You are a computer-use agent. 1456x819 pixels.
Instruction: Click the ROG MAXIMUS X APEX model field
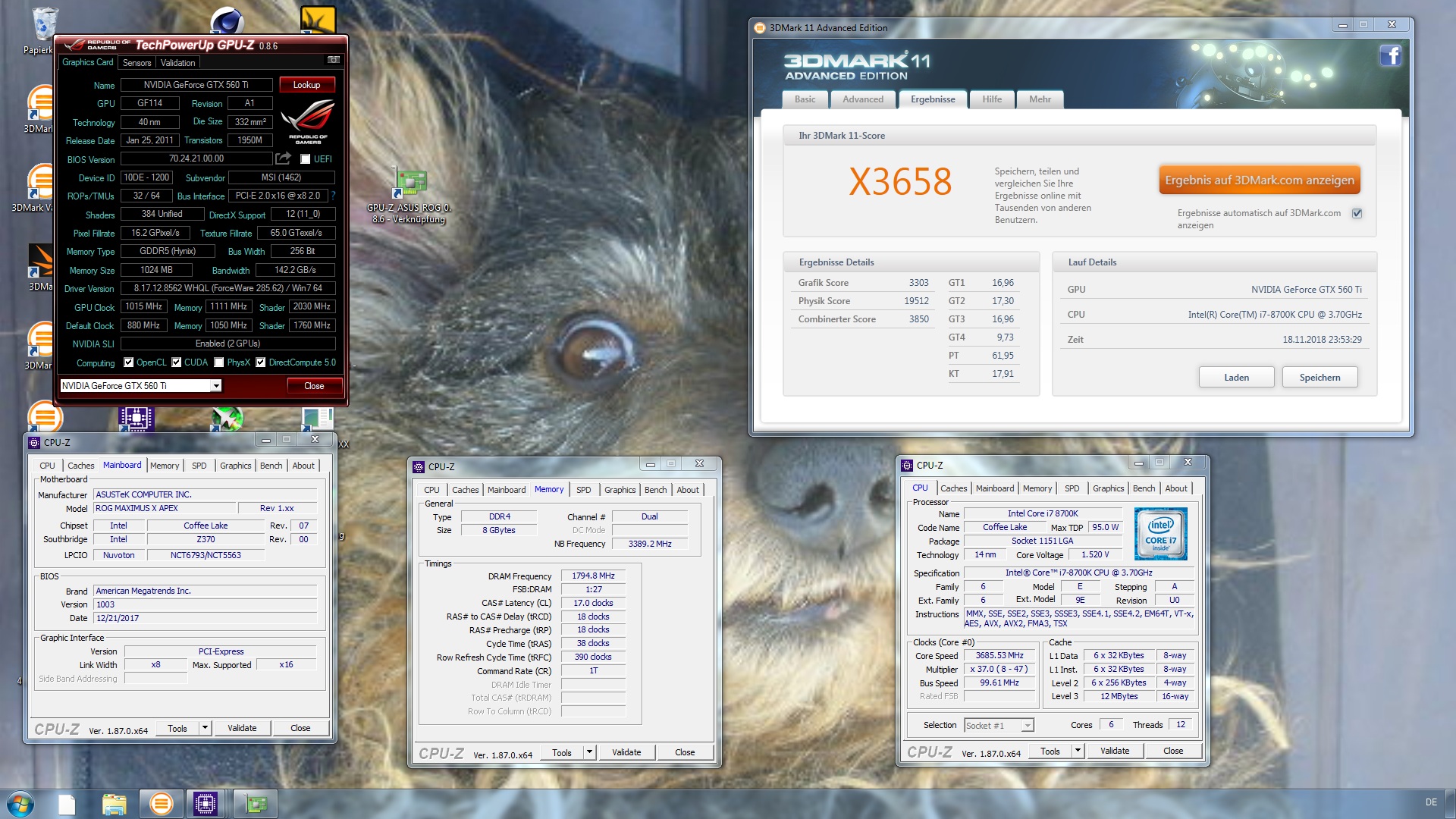point(163,509)
